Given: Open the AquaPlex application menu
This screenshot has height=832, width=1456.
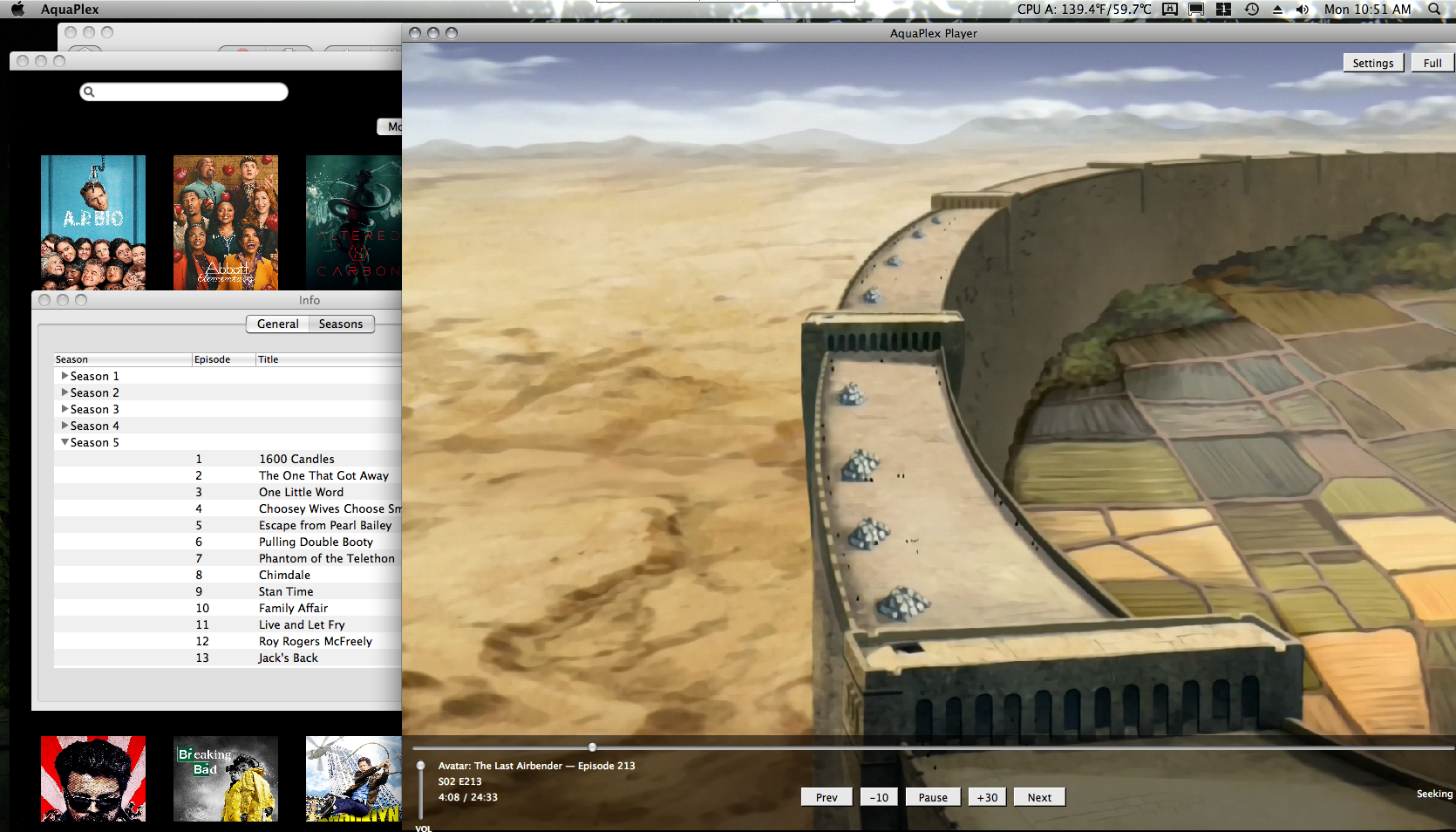Looking at the screenshot, I should coord(70,10).
